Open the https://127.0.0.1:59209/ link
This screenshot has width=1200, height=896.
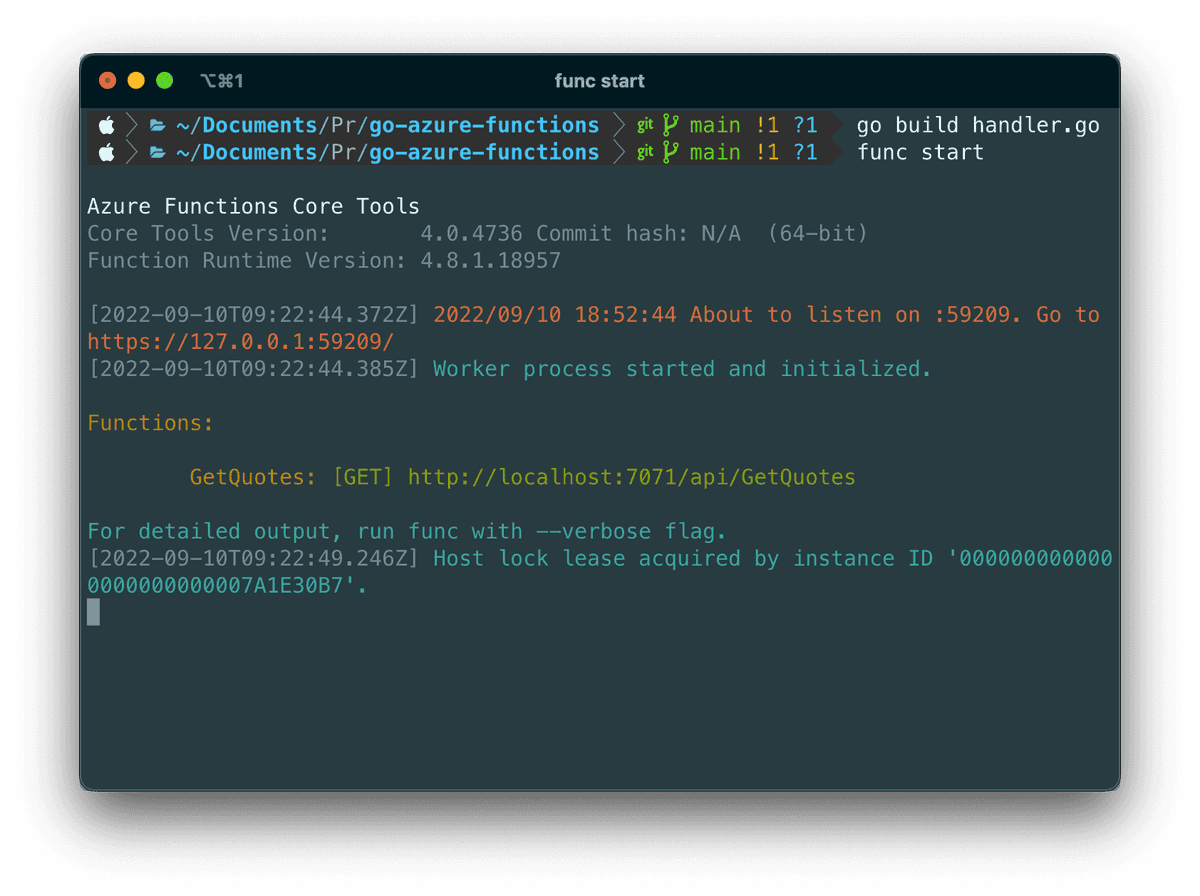tap(240, 342)
